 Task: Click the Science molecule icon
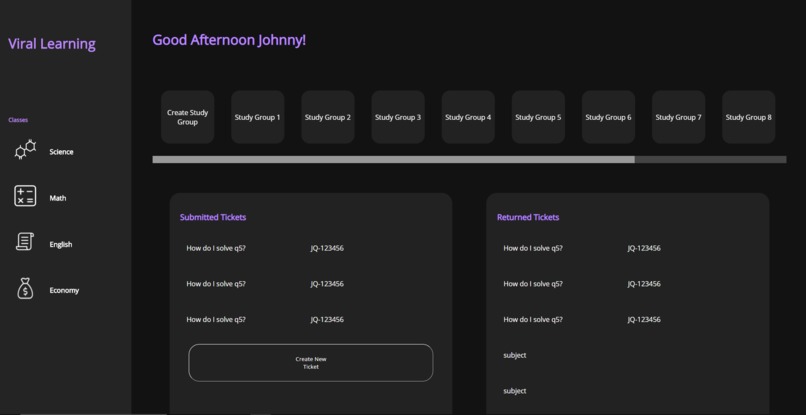(26, 149)
